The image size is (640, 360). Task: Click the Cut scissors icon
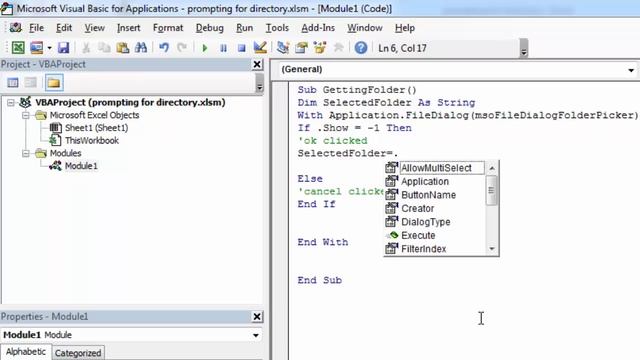(86, 48)
